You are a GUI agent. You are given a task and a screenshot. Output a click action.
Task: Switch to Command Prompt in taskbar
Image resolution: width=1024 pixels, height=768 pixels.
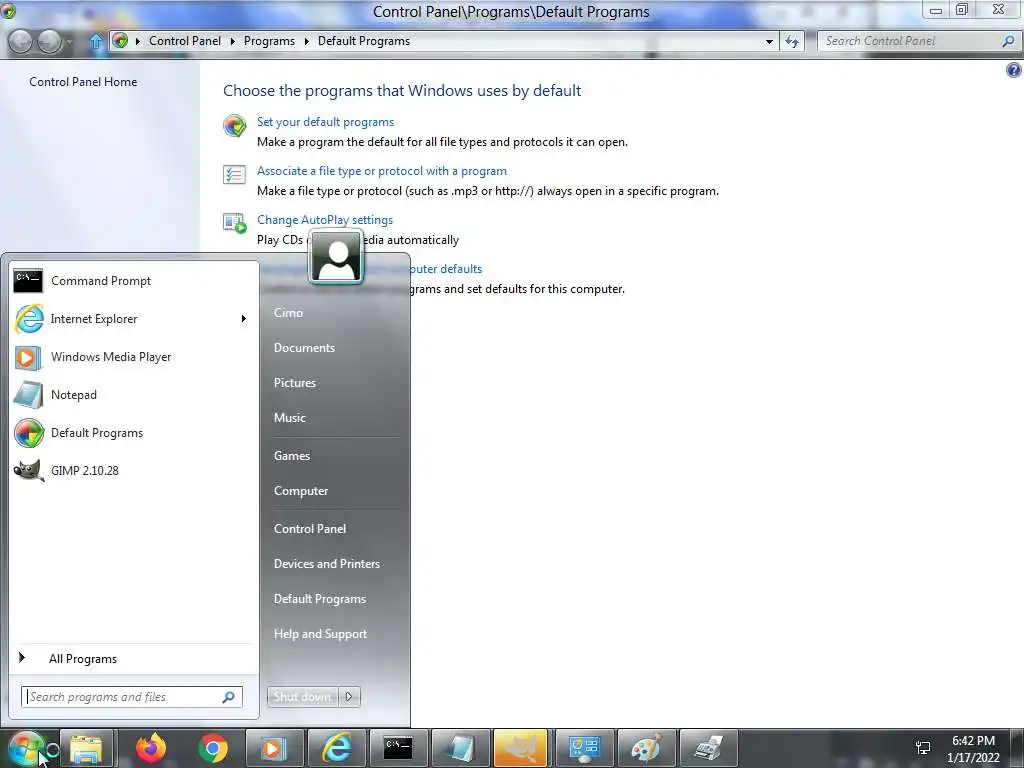398,748
